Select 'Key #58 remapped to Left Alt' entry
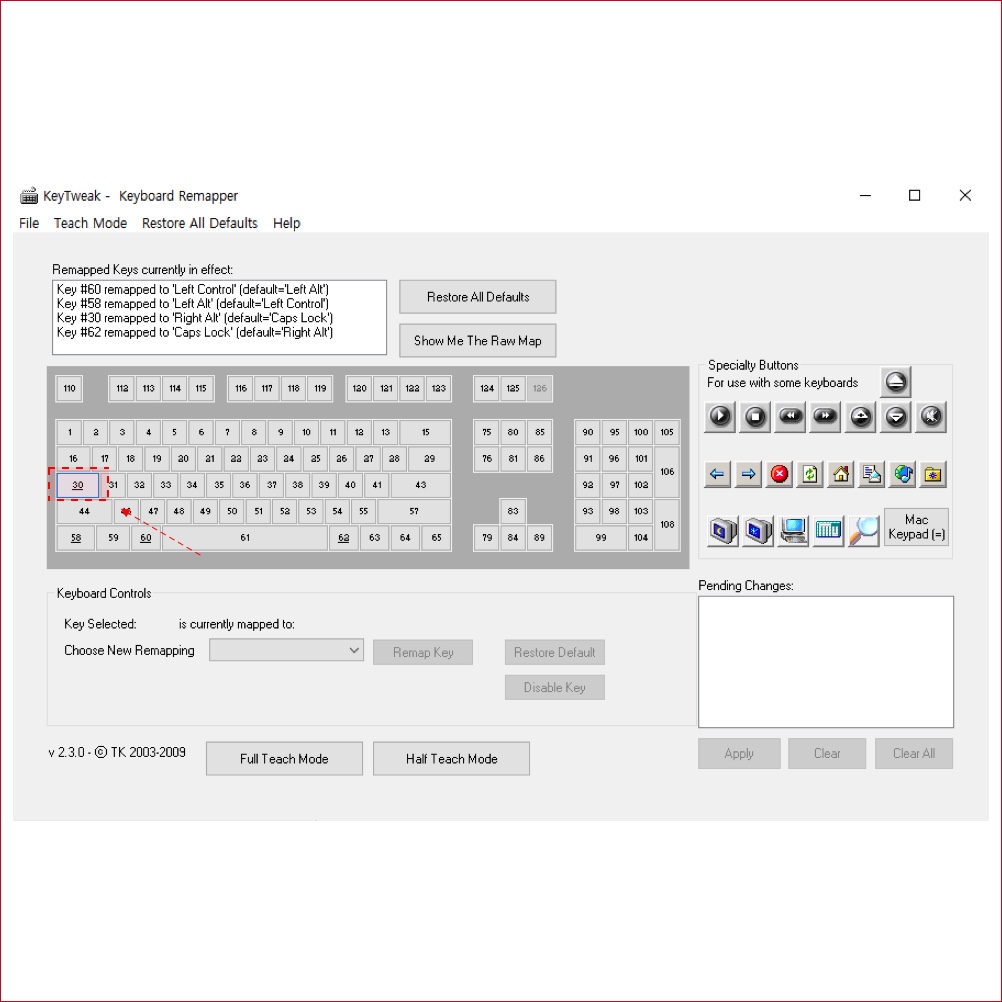The image size is (1002, 1002). click(x=192, y=304)
